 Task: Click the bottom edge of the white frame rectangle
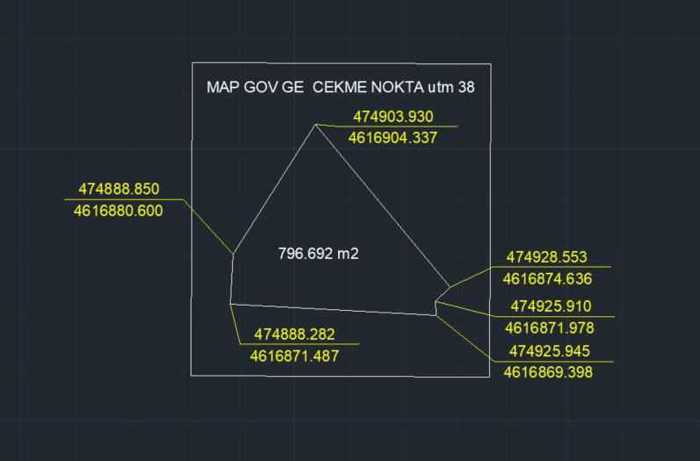(340, 375)
